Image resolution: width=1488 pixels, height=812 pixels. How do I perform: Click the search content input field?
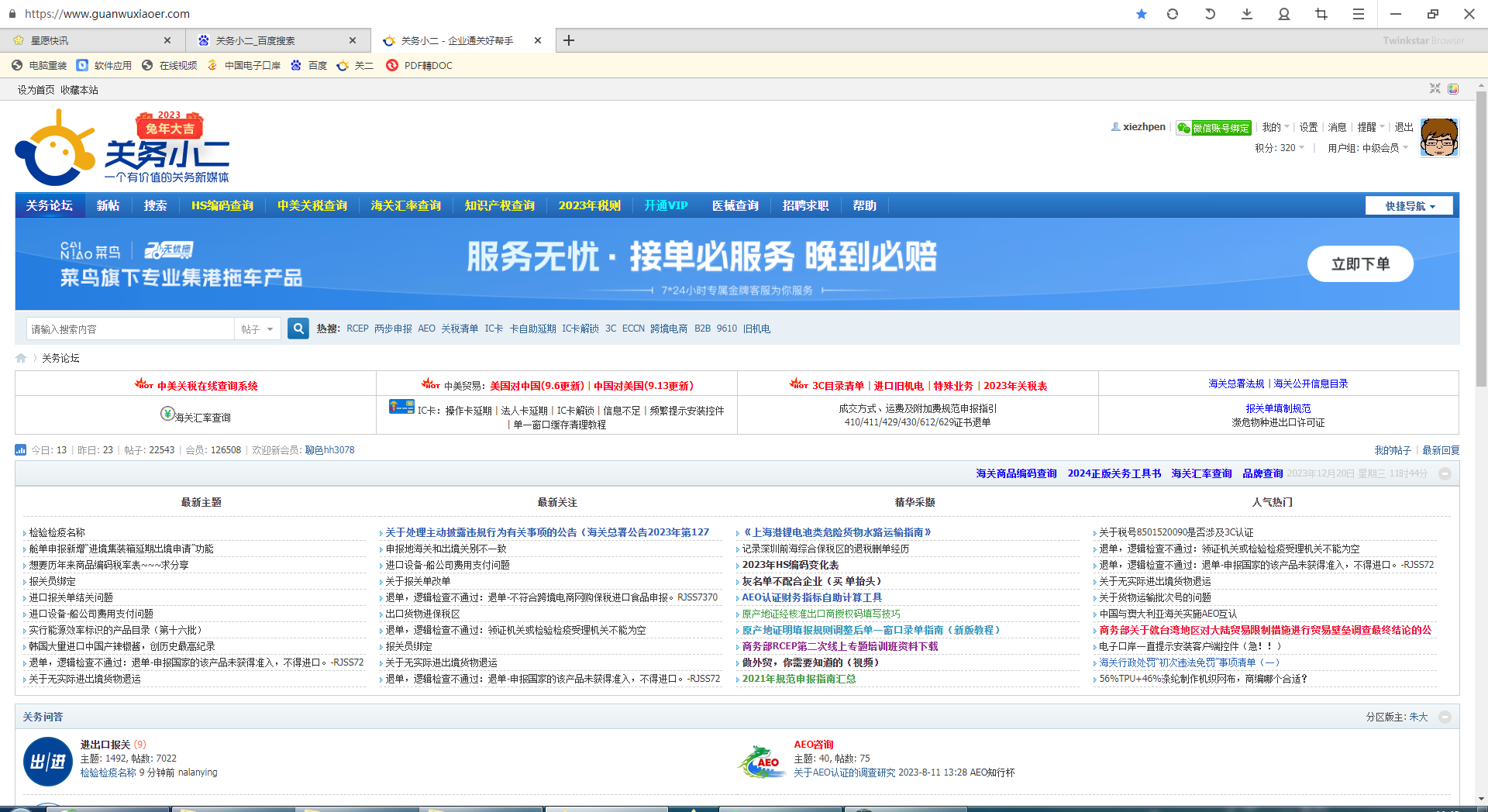click(130, 329)
